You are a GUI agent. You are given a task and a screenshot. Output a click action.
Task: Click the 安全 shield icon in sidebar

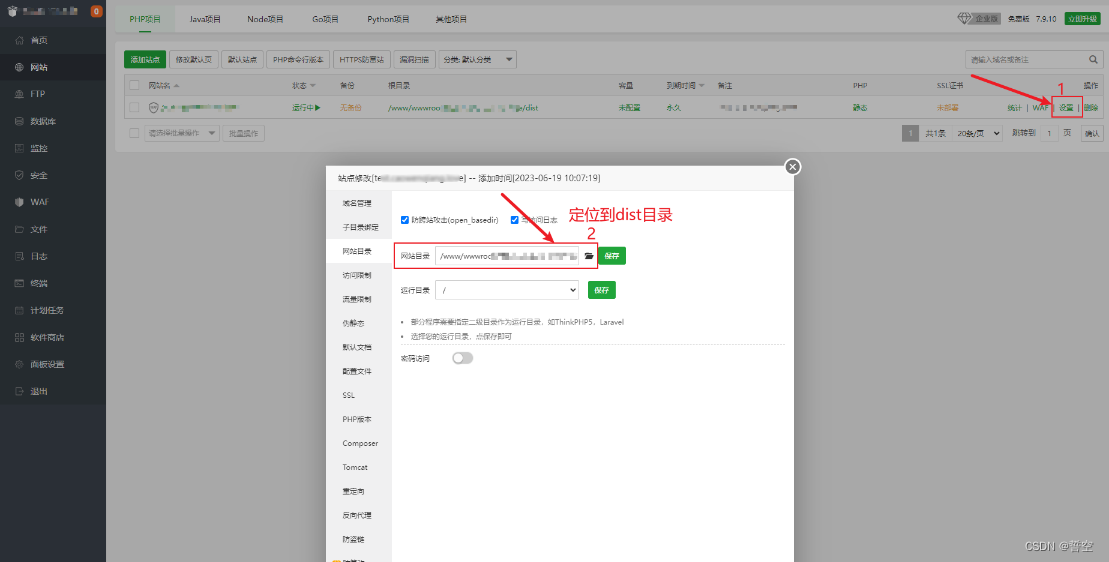(x=19, y=175)
